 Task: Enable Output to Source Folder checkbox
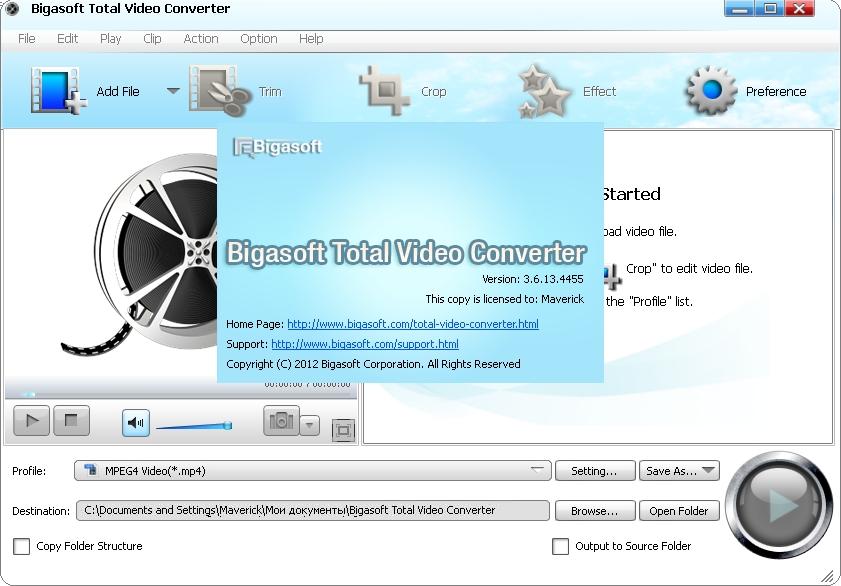(560, 546)
